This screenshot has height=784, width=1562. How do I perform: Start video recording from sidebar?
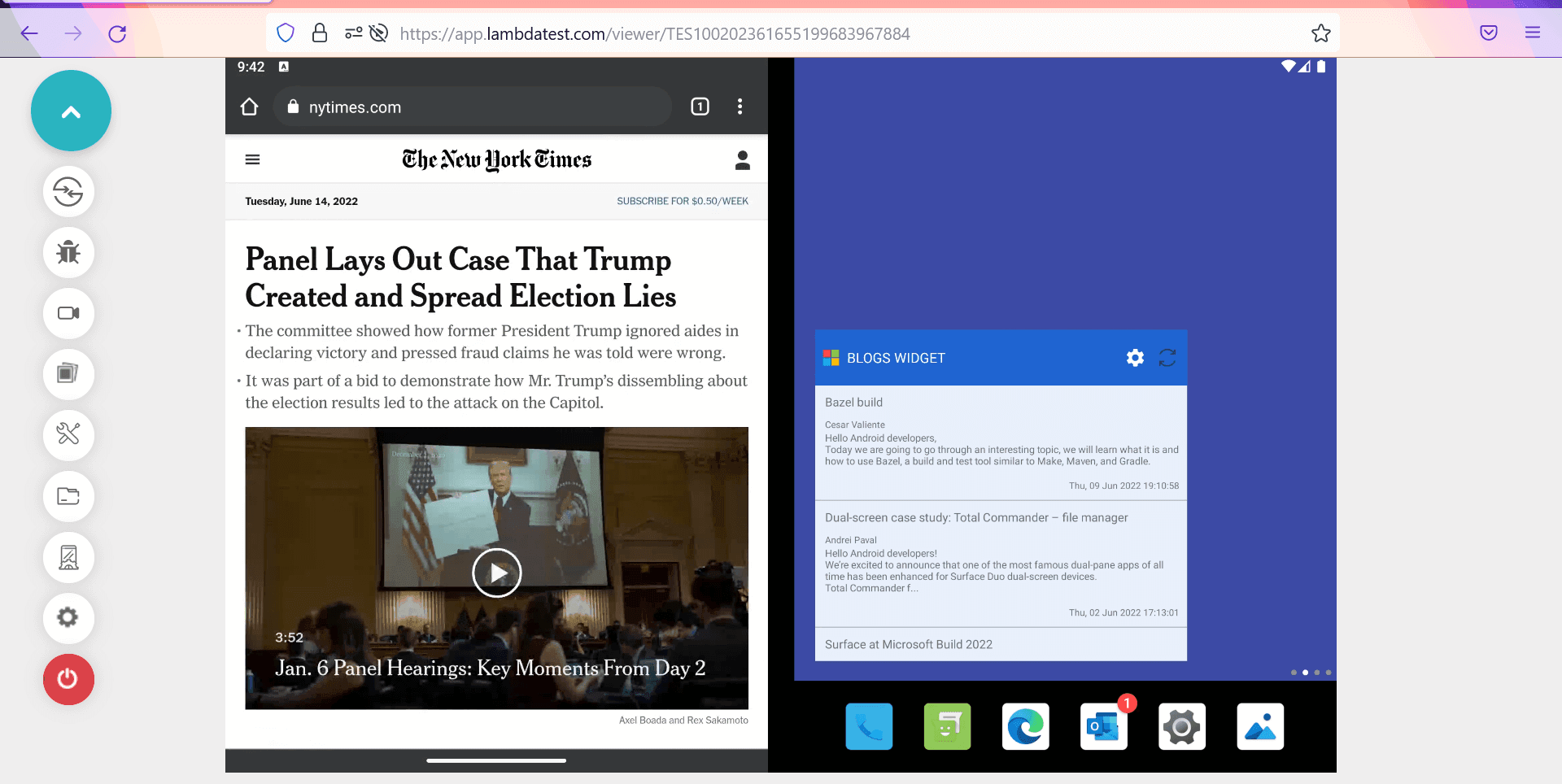(68, 313)
